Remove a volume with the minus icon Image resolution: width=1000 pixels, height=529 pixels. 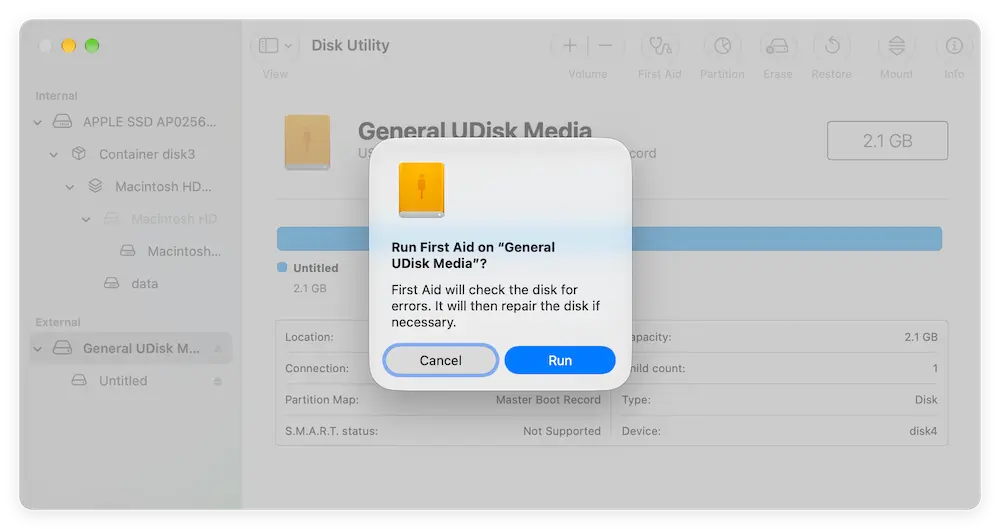(605, 45)
